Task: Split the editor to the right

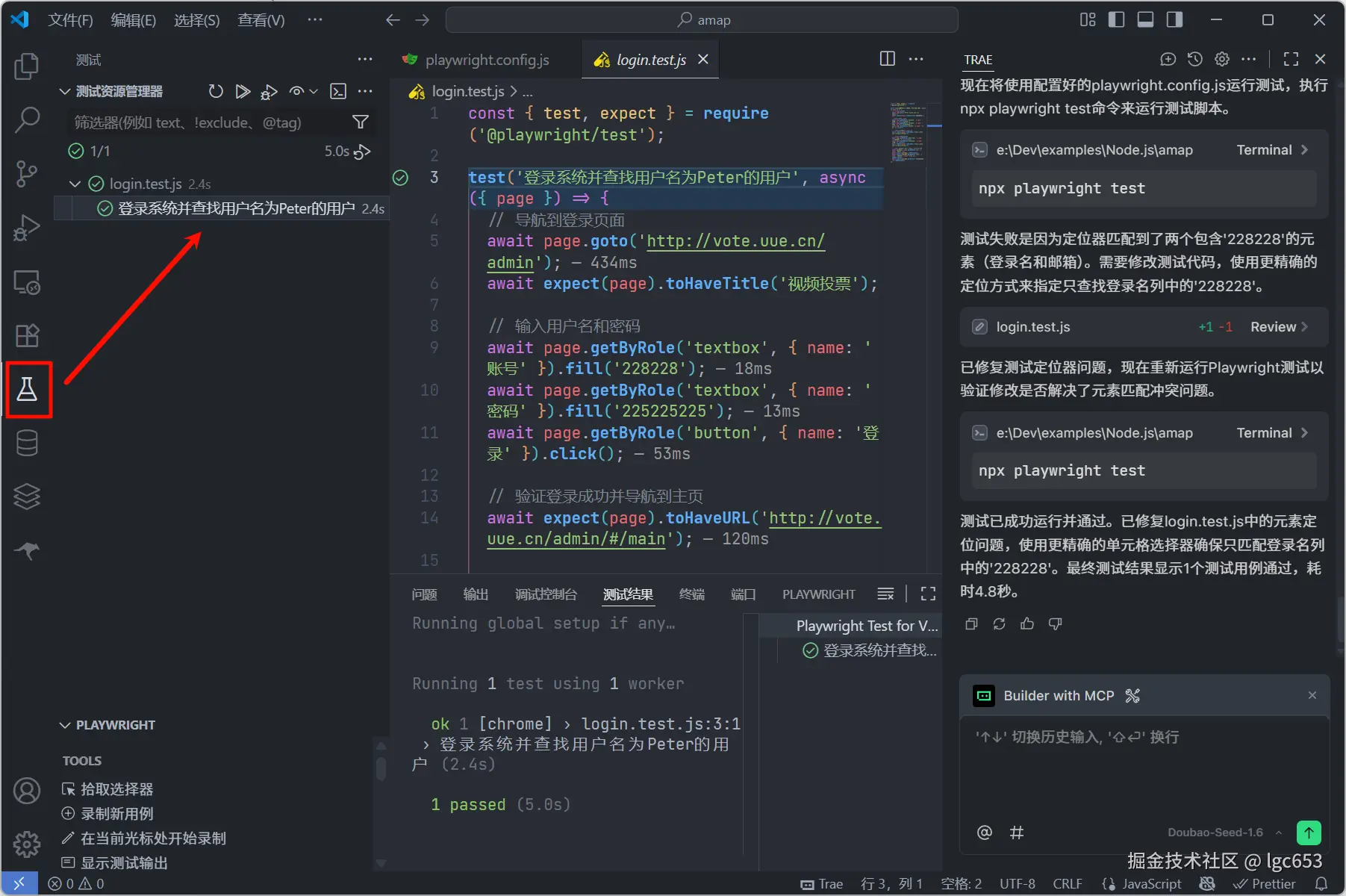Action: (887, 59)
